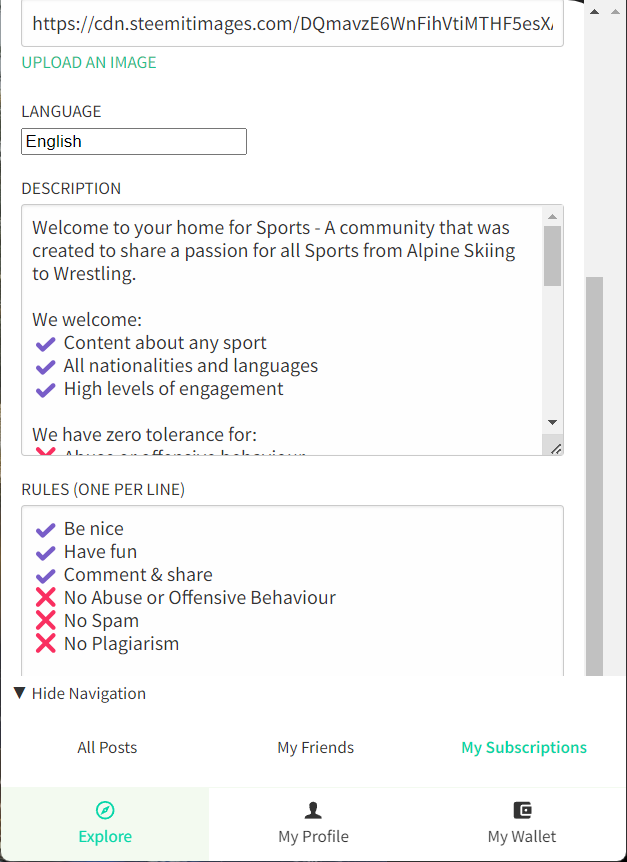Click checkmark next to High levels of engagement
Image resolution: width=627 pixels, height=862 pixels.
(45, 390)
